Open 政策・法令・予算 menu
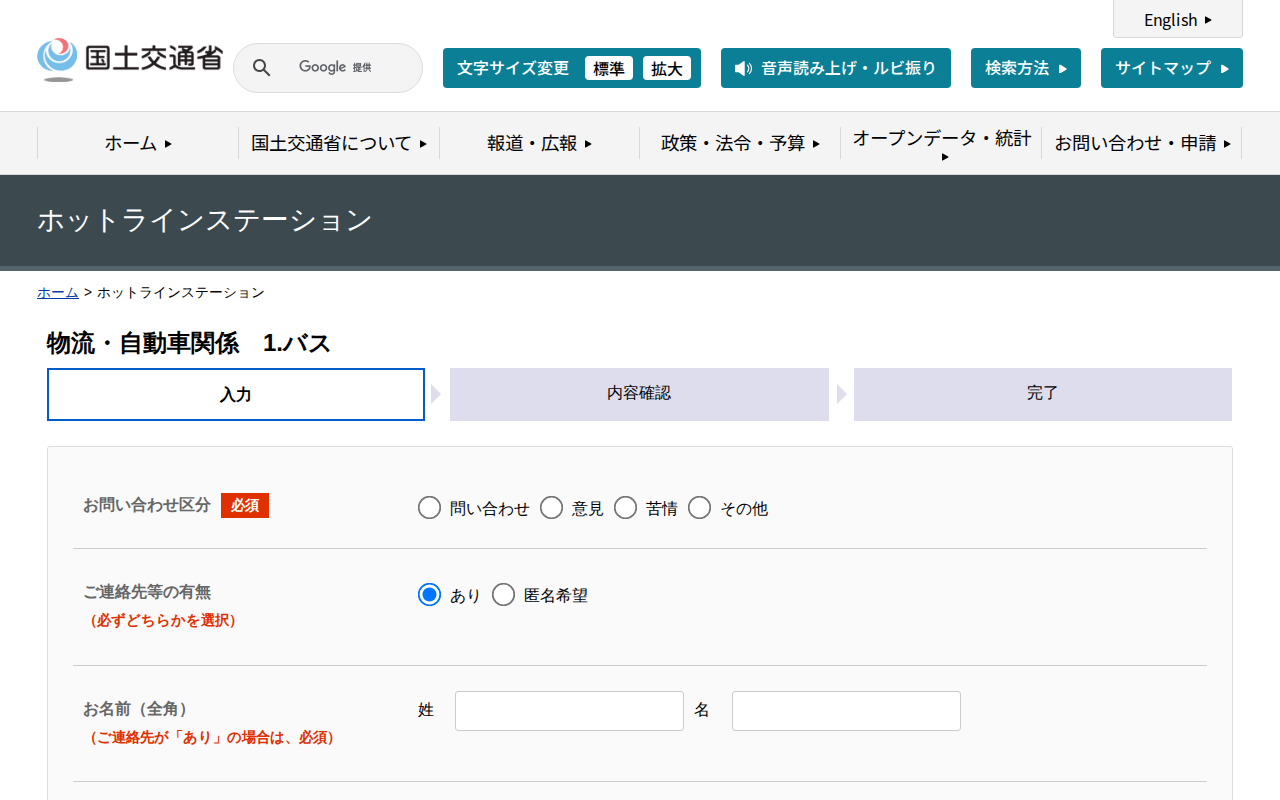 point(740,143)
